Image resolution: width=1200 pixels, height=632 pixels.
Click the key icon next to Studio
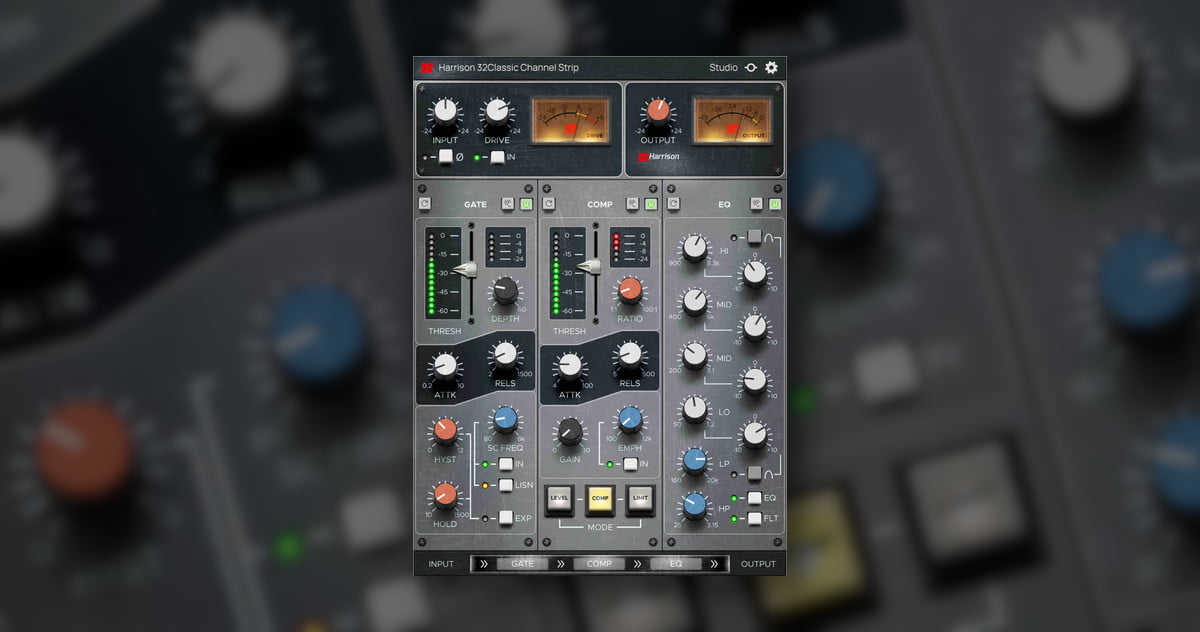coord(751,68)
